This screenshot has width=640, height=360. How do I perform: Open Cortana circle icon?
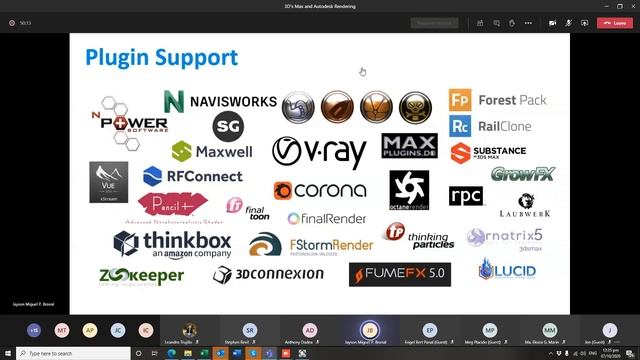click(138, 353)
